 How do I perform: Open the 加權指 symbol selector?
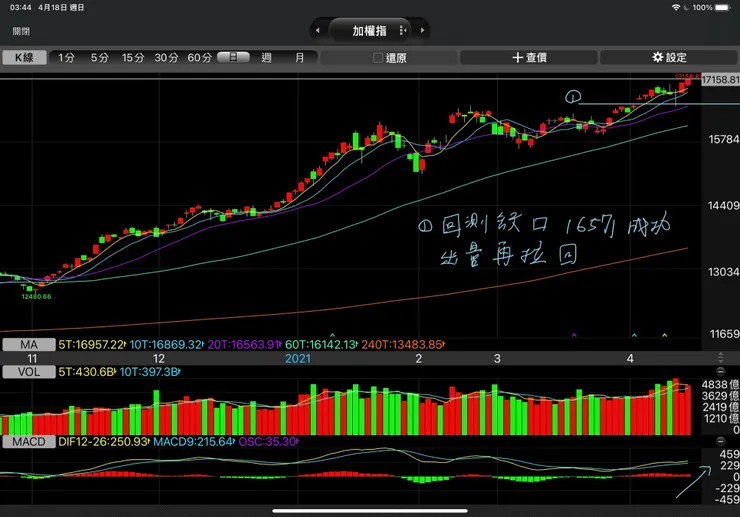369,31
